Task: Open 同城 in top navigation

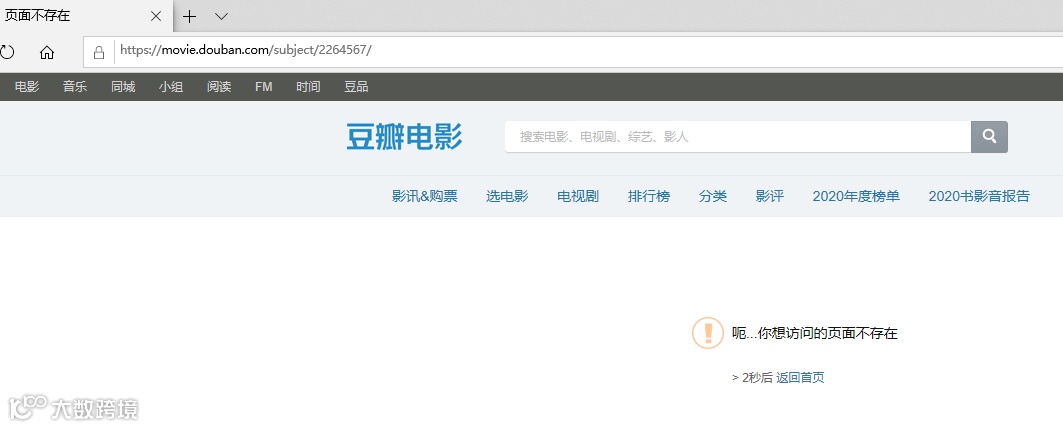Action: click(x=123, y=87)
